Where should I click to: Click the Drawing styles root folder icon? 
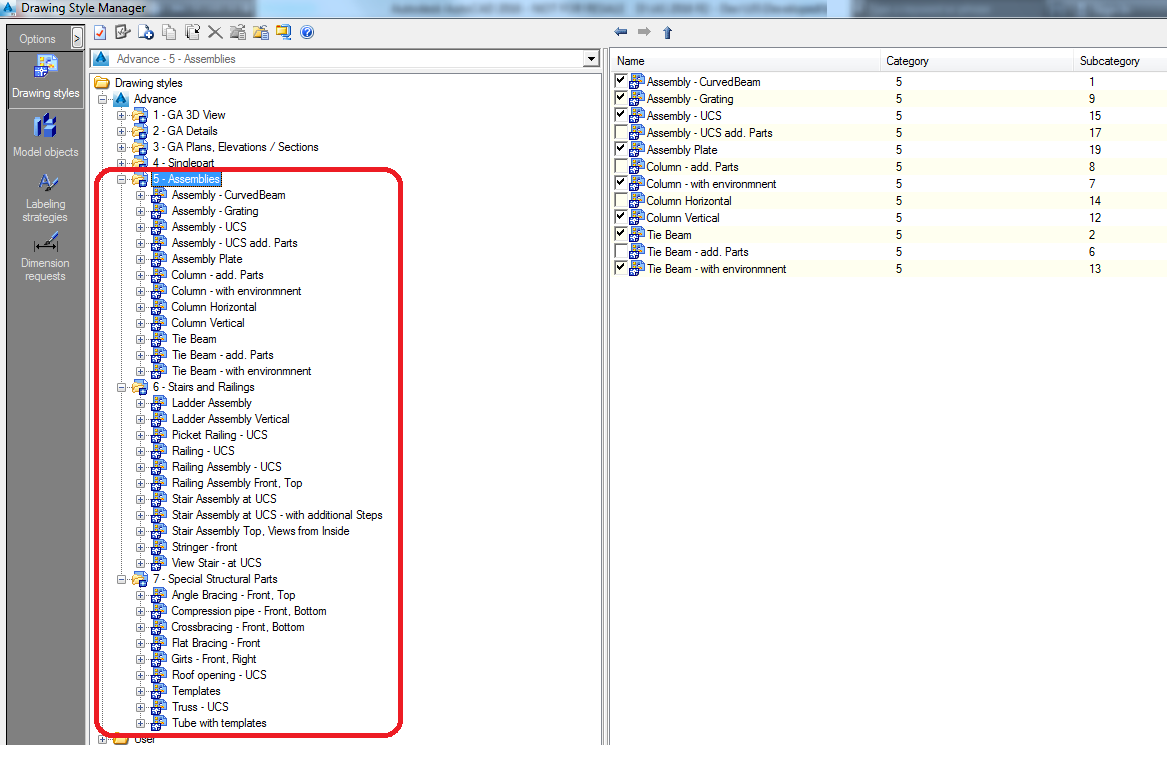[x=102, y=83]
